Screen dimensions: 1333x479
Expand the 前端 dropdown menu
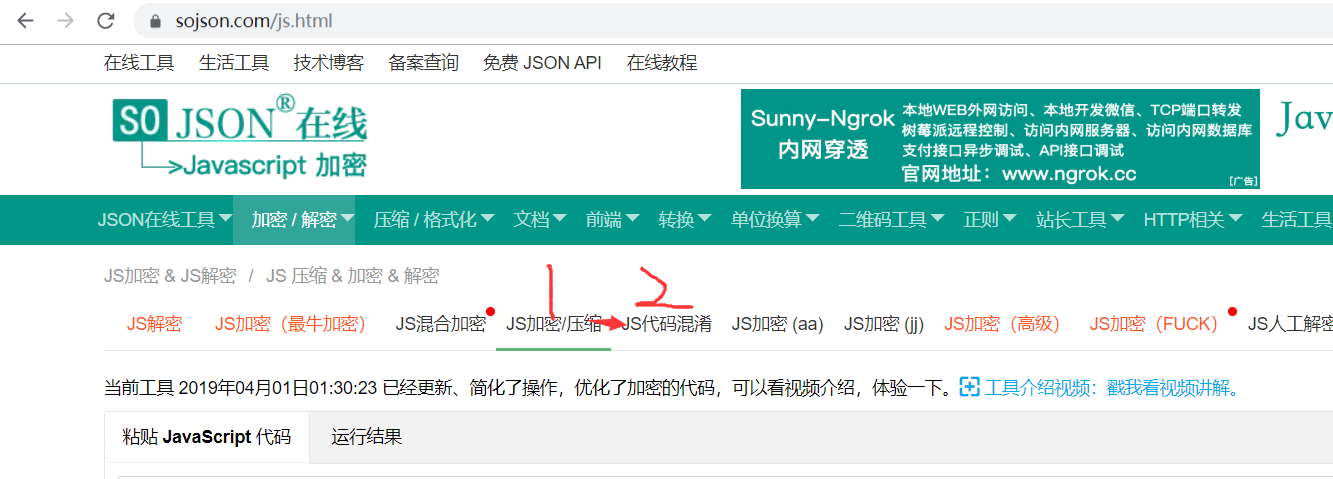[612, 220]
